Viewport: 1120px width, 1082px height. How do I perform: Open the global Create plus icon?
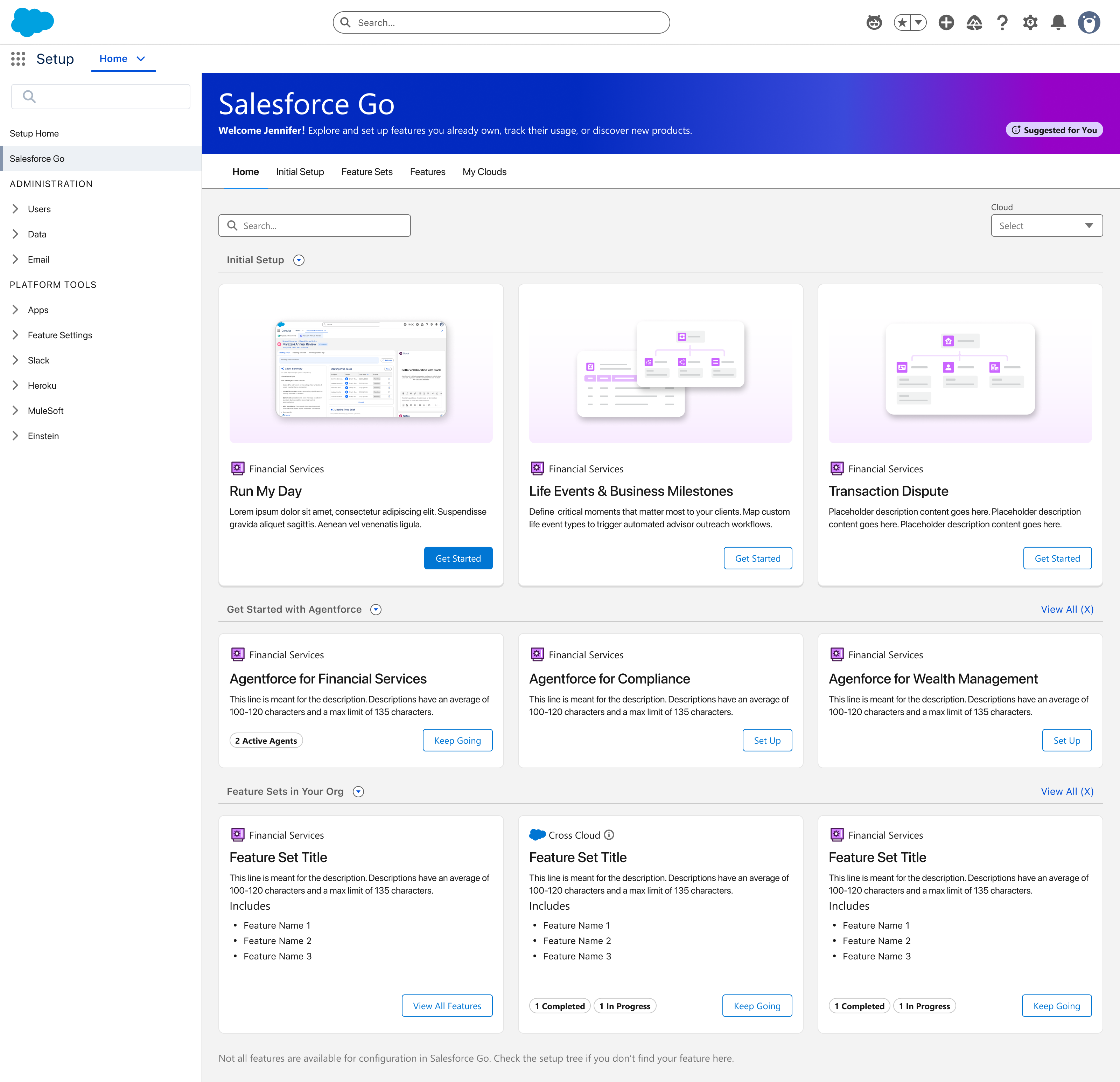(946, 23)
